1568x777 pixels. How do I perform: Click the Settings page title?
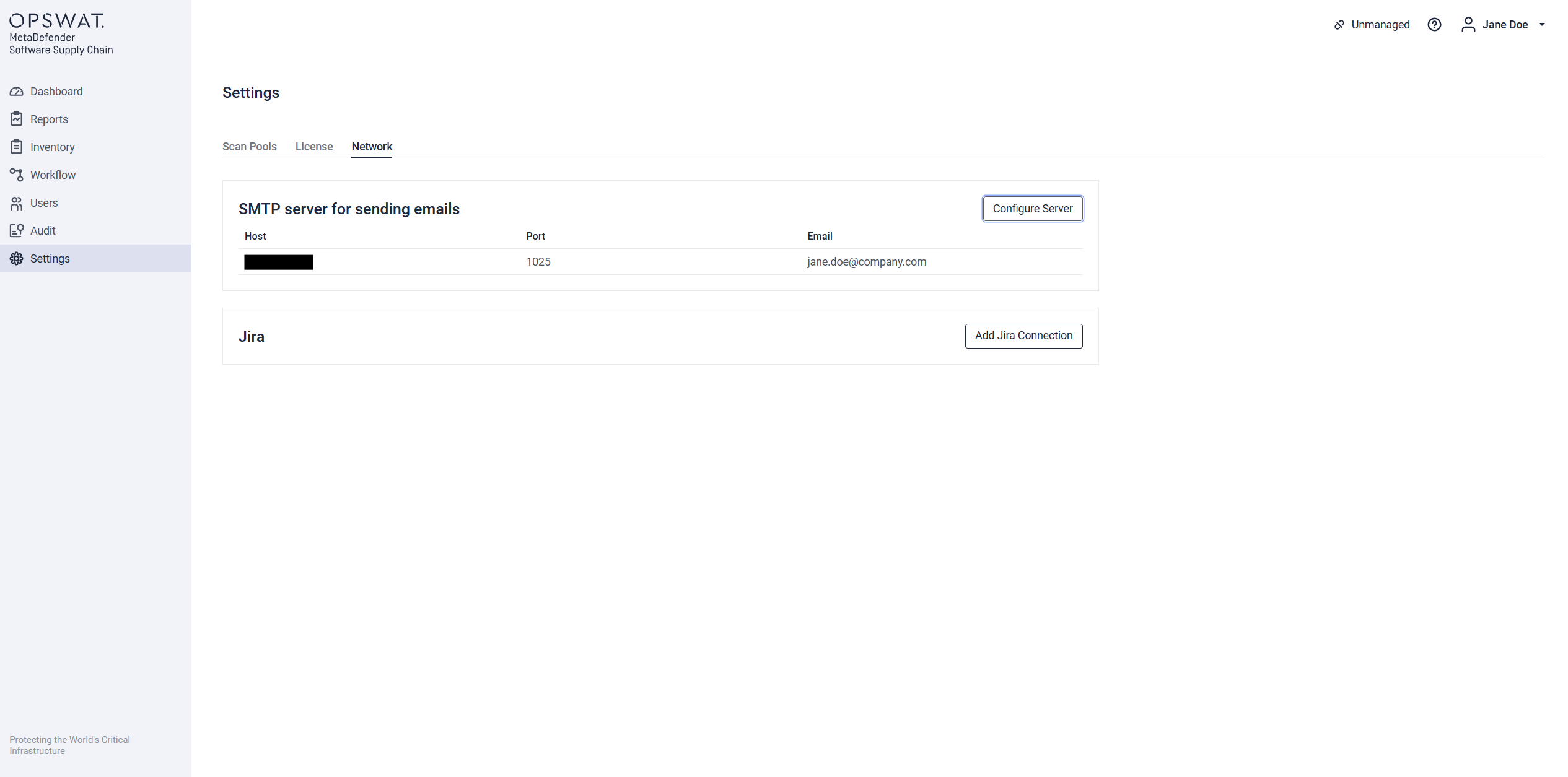click(x=251, y=93)
